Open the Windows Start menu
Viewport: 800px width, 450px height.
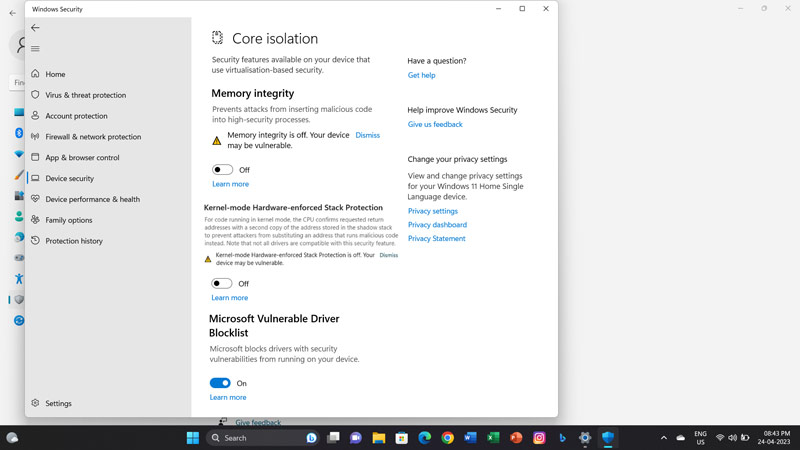pyautogui.click(x=193, y=438)
